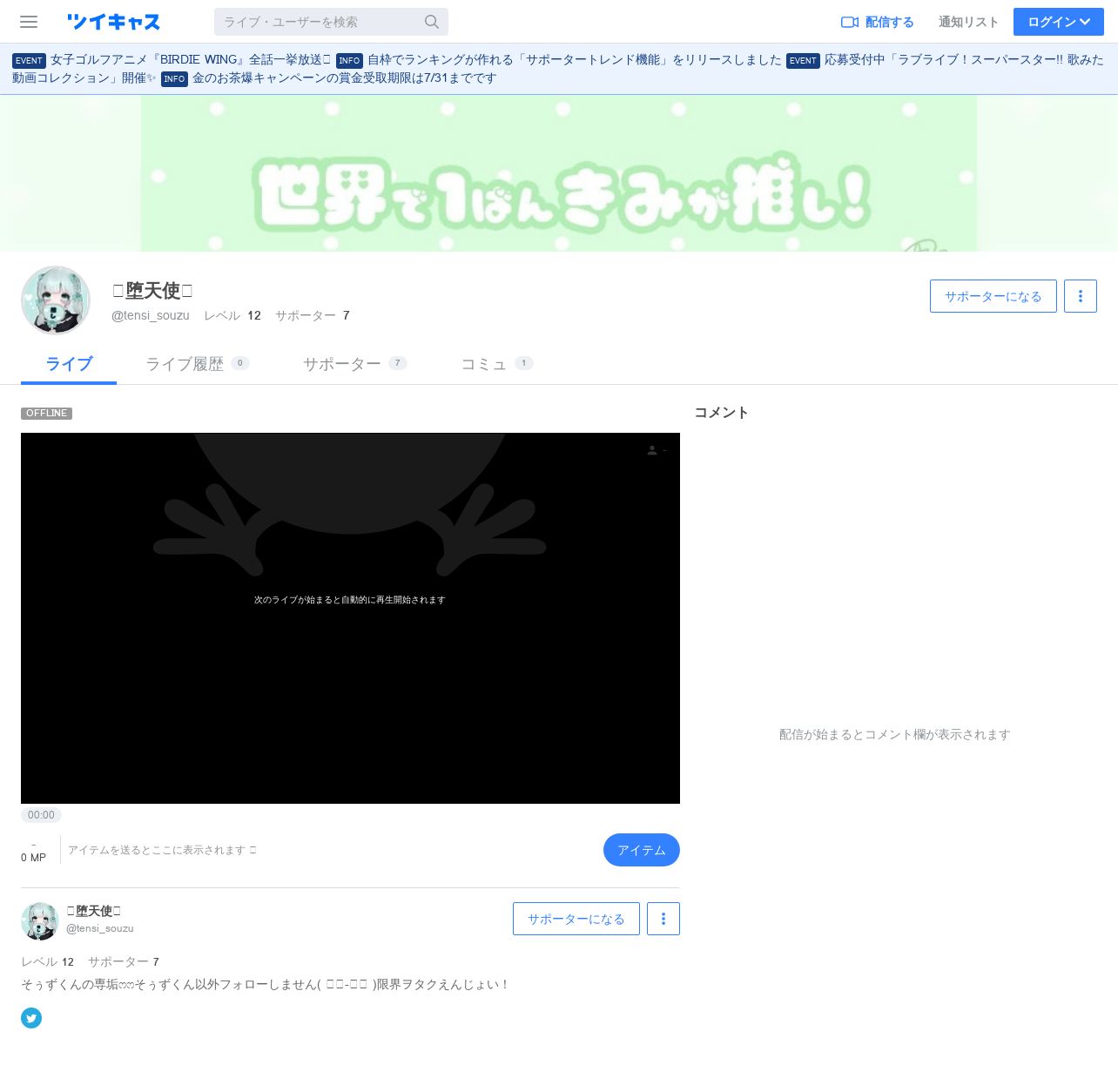Viewport: 1118px width, 1092px height.
Task: Open the hamburger menu icon
Action: click(29, 22)
